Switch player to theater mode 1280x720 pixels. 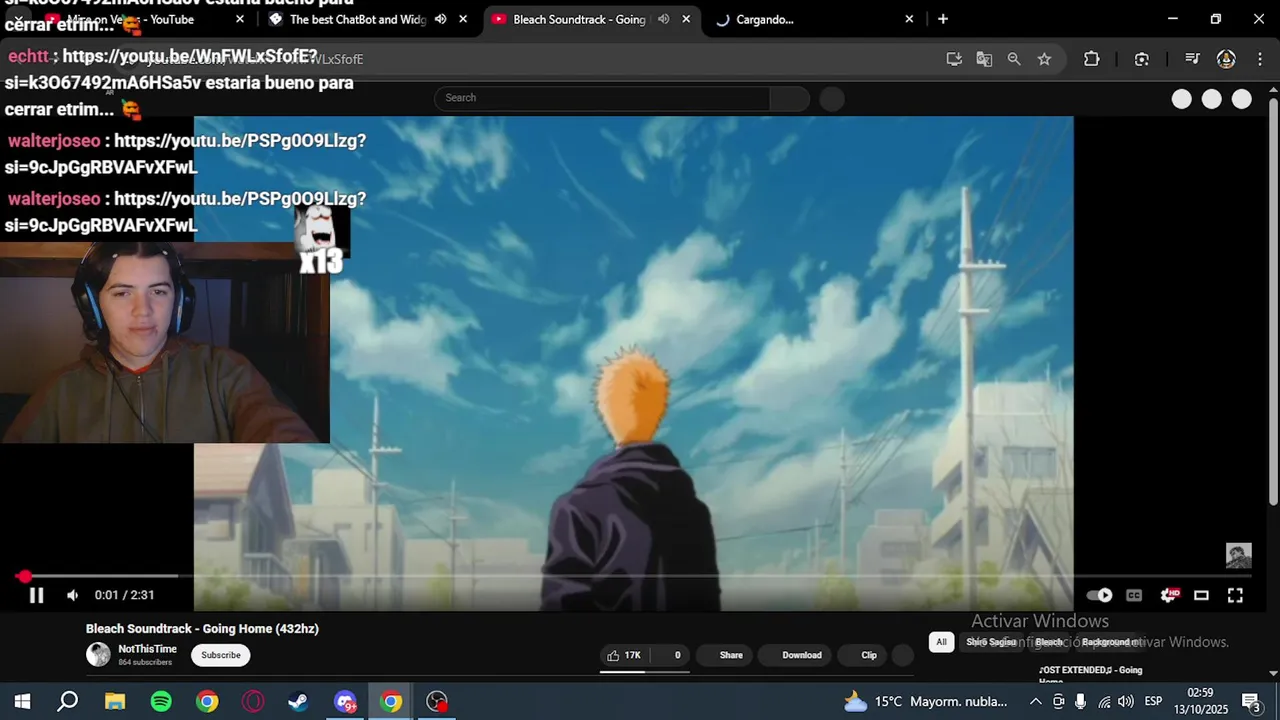click(1201, 595)
